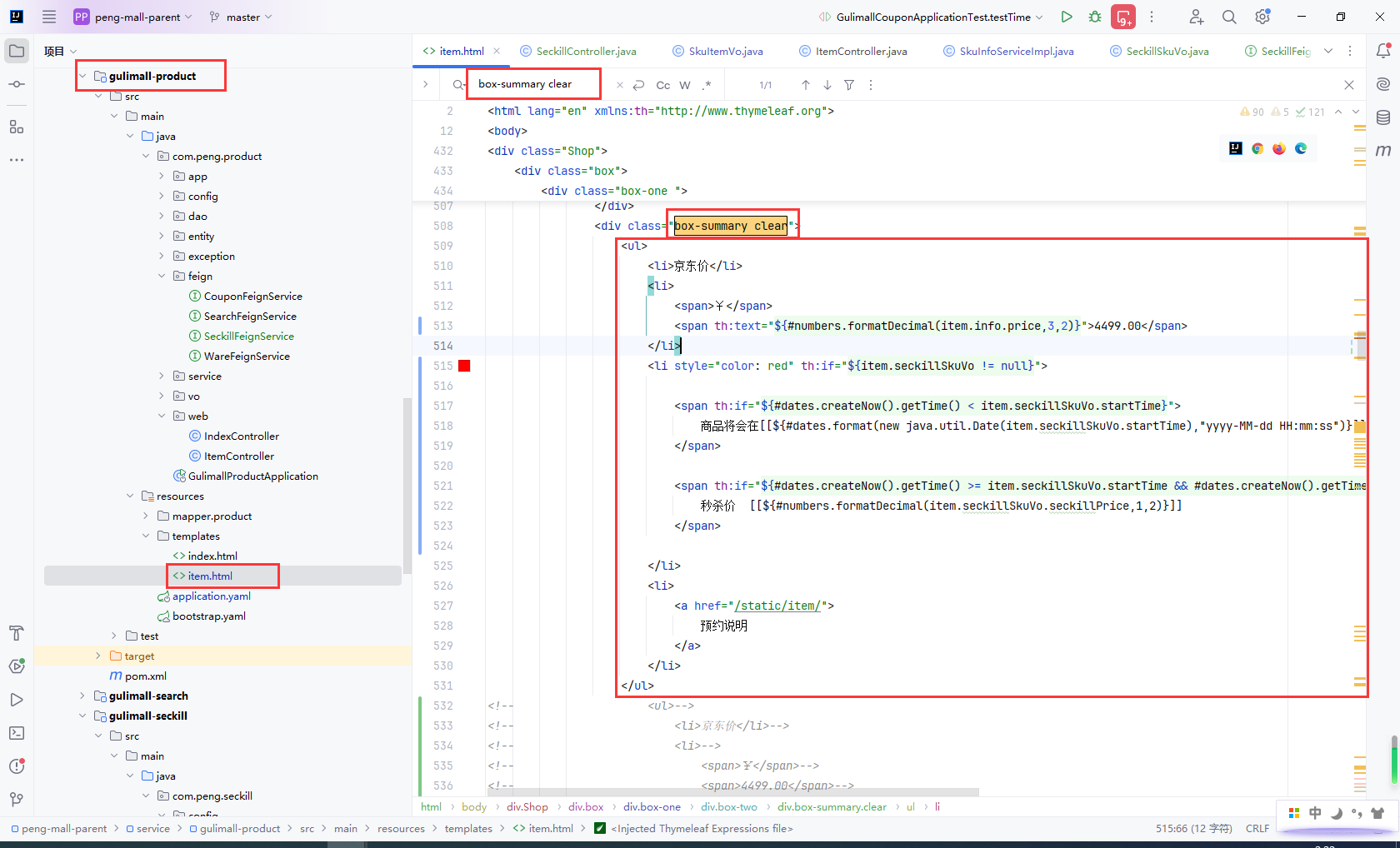Screen dimensions: 1400x848
Task: Open Structure tool window icon
Action: (x=17, y=127)
